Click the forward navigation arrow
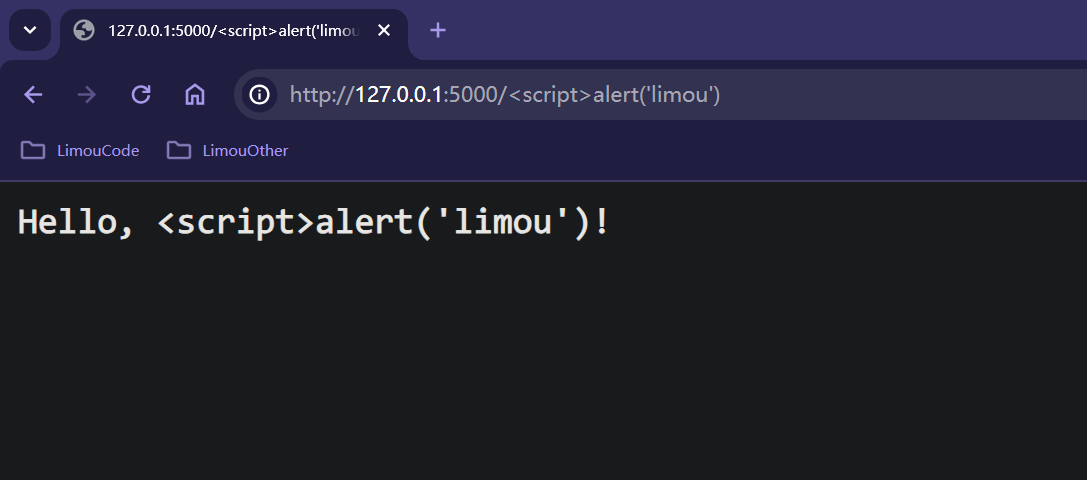Screen dimensions: 1087x480 click(87, 95)
